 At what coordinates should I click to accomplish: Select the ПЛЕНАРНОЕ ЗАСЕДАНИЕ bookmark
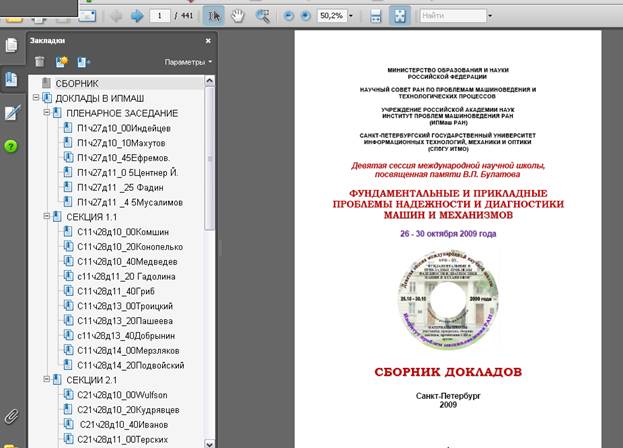pyautogui.click(x=122, y=113)
